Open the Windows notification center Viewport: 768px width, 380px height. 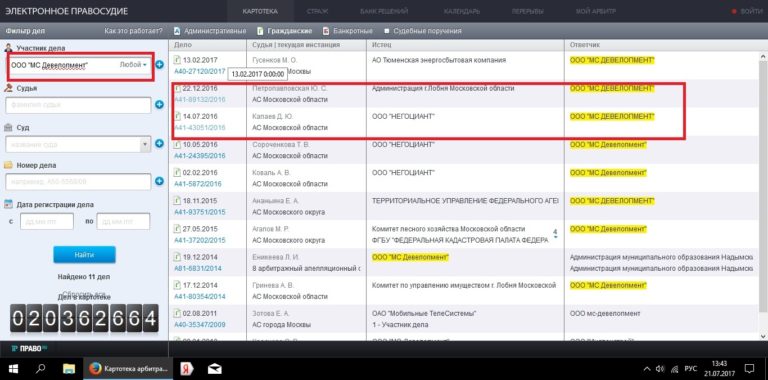pyautogui.click(x=749, y=368)
